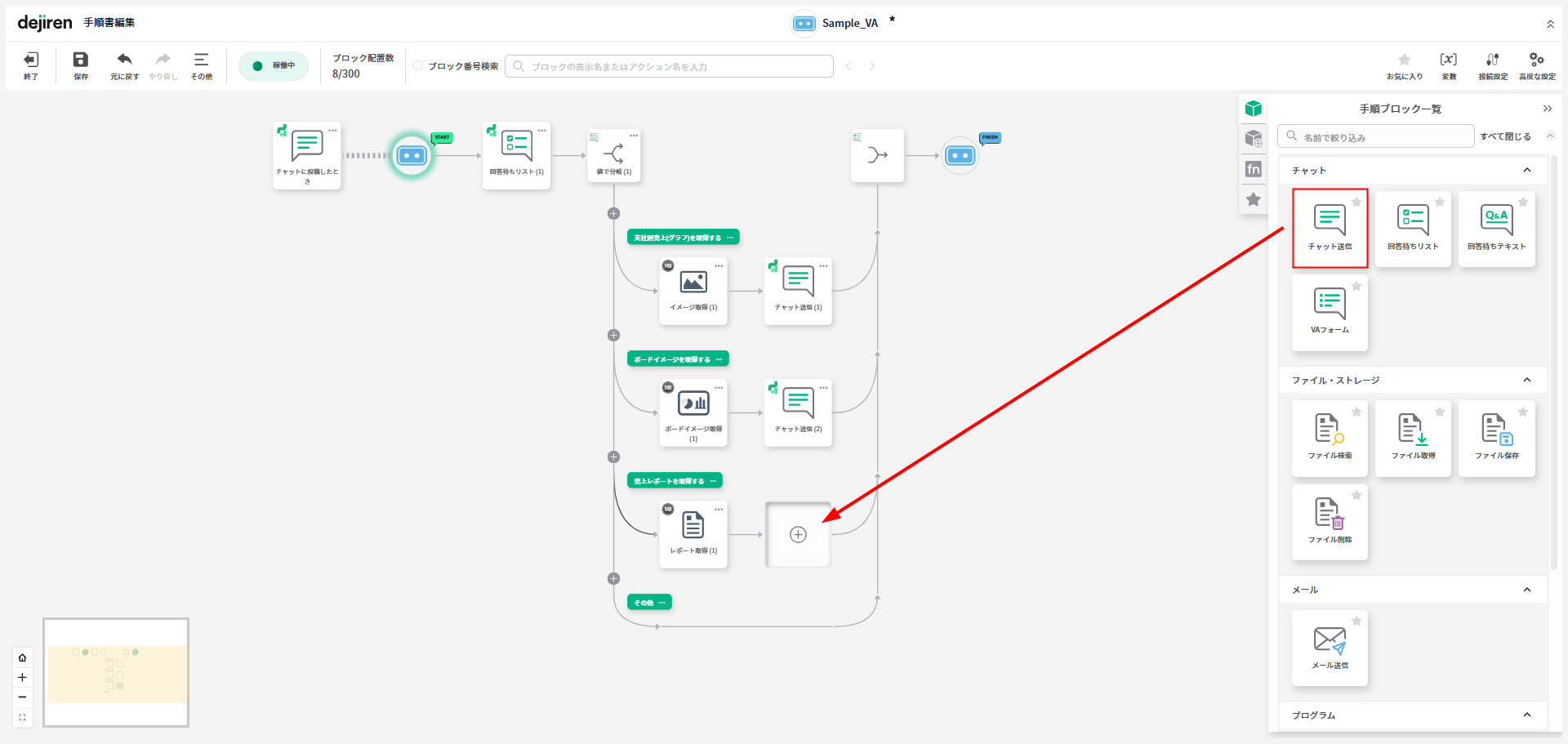Switch to the fn functions tab
This screenshot has width=1568, height=744.
[1254, 169]
